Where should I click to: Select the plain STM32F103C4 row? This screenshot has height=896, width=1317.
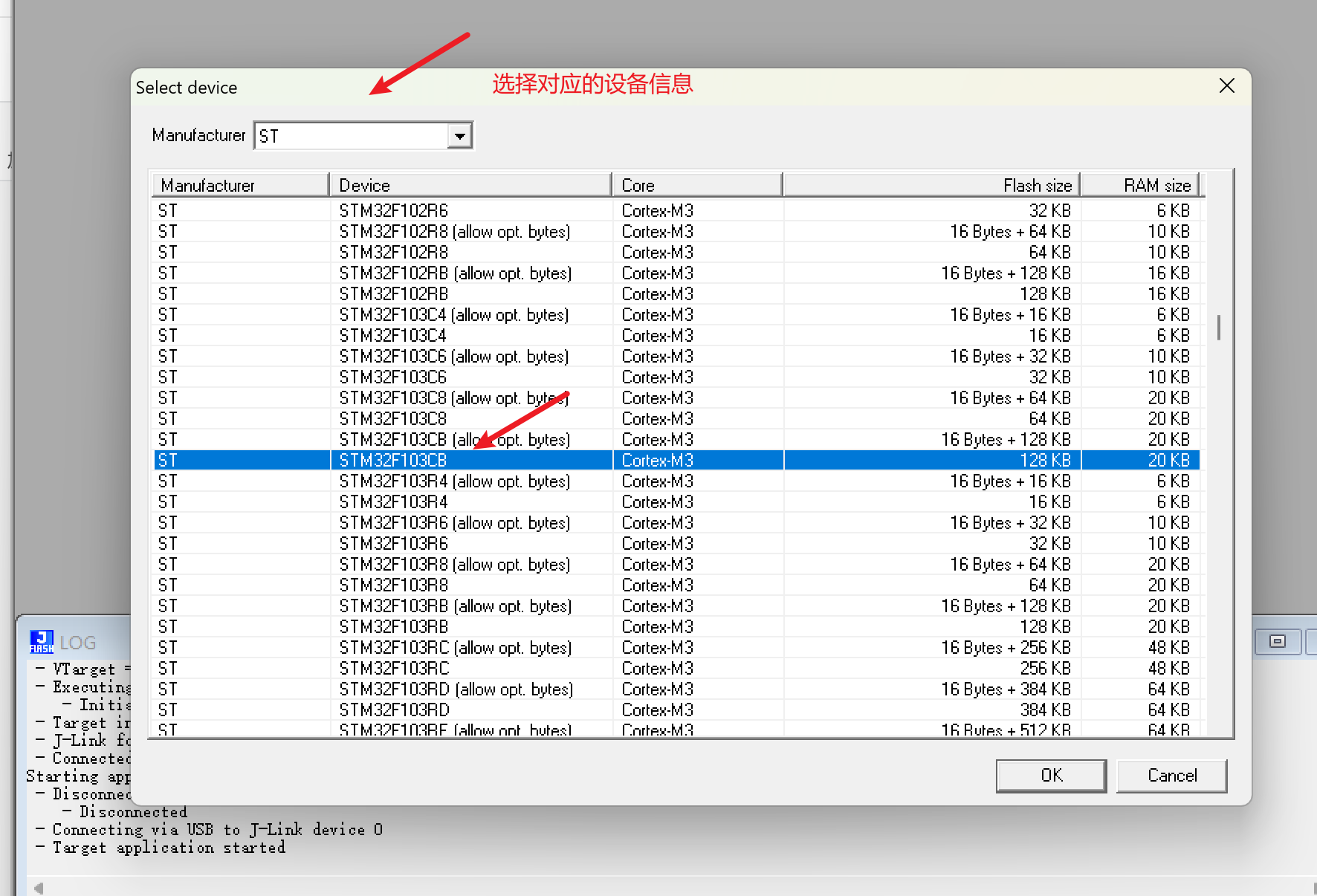[676, 336]
